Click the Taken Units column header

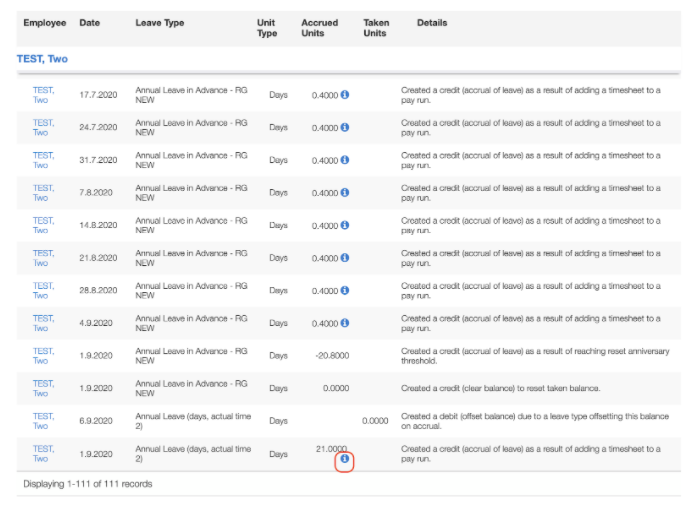pyautogui.click(x=376, y=28)
